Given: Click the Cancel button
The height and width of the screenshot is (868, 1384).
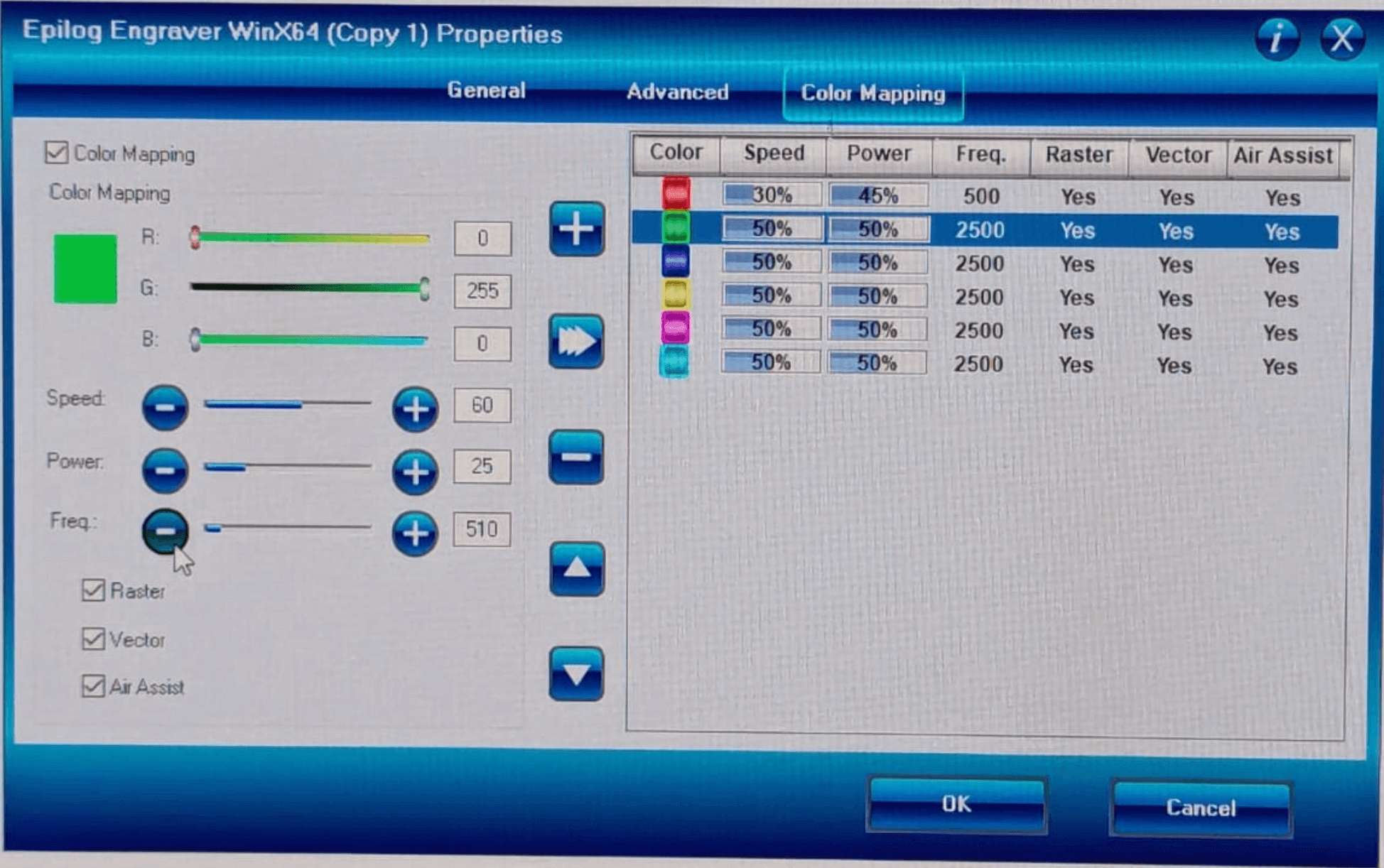Looking at the screenshot, I should click(1201, 808).
